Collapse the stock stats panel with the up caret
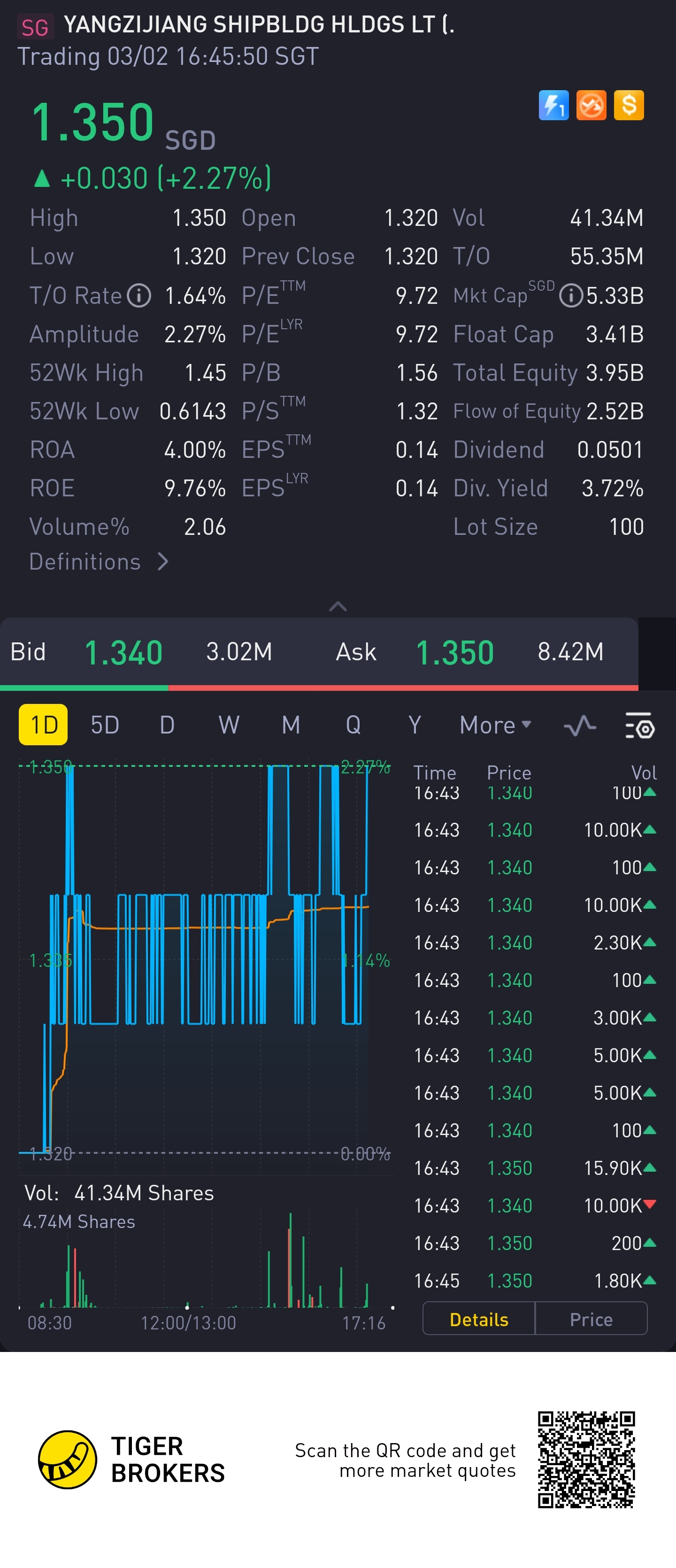Screen dimensions: 676x1568 pos(338,606)
